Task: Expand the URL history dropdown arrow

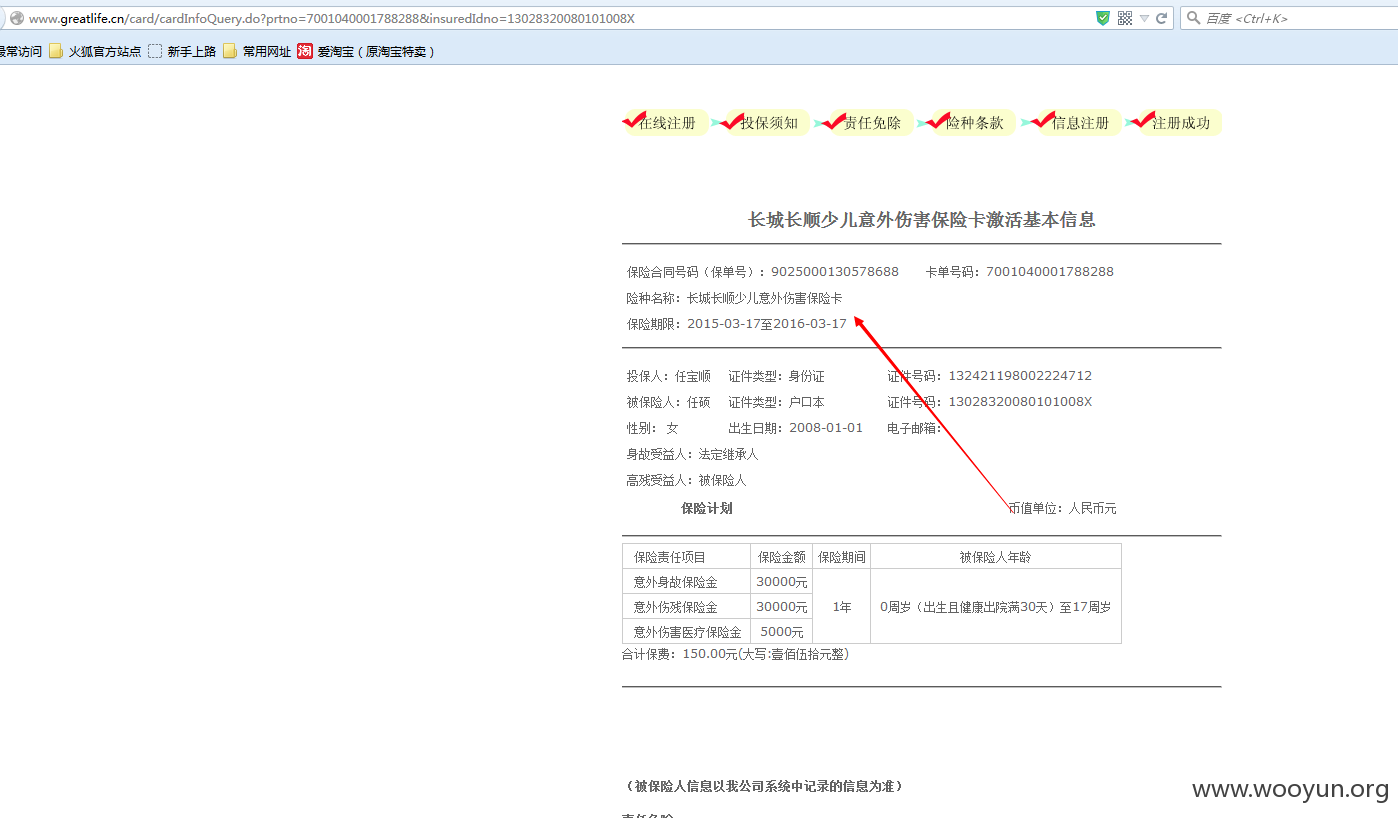Action: point(1145,18)
